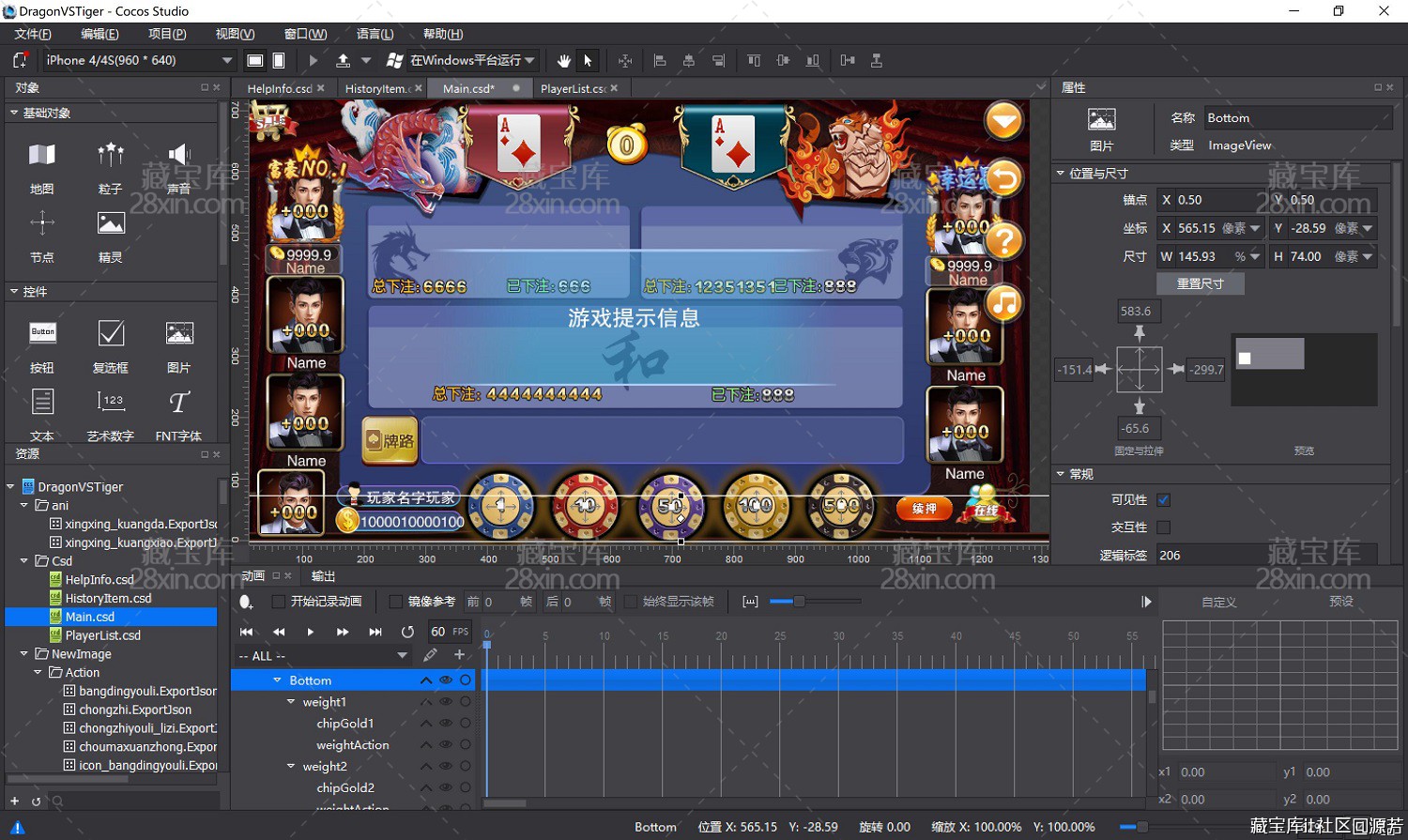Click the 重置尺寸 button
Screen dimensions: 1408x840
[1200, 283]
